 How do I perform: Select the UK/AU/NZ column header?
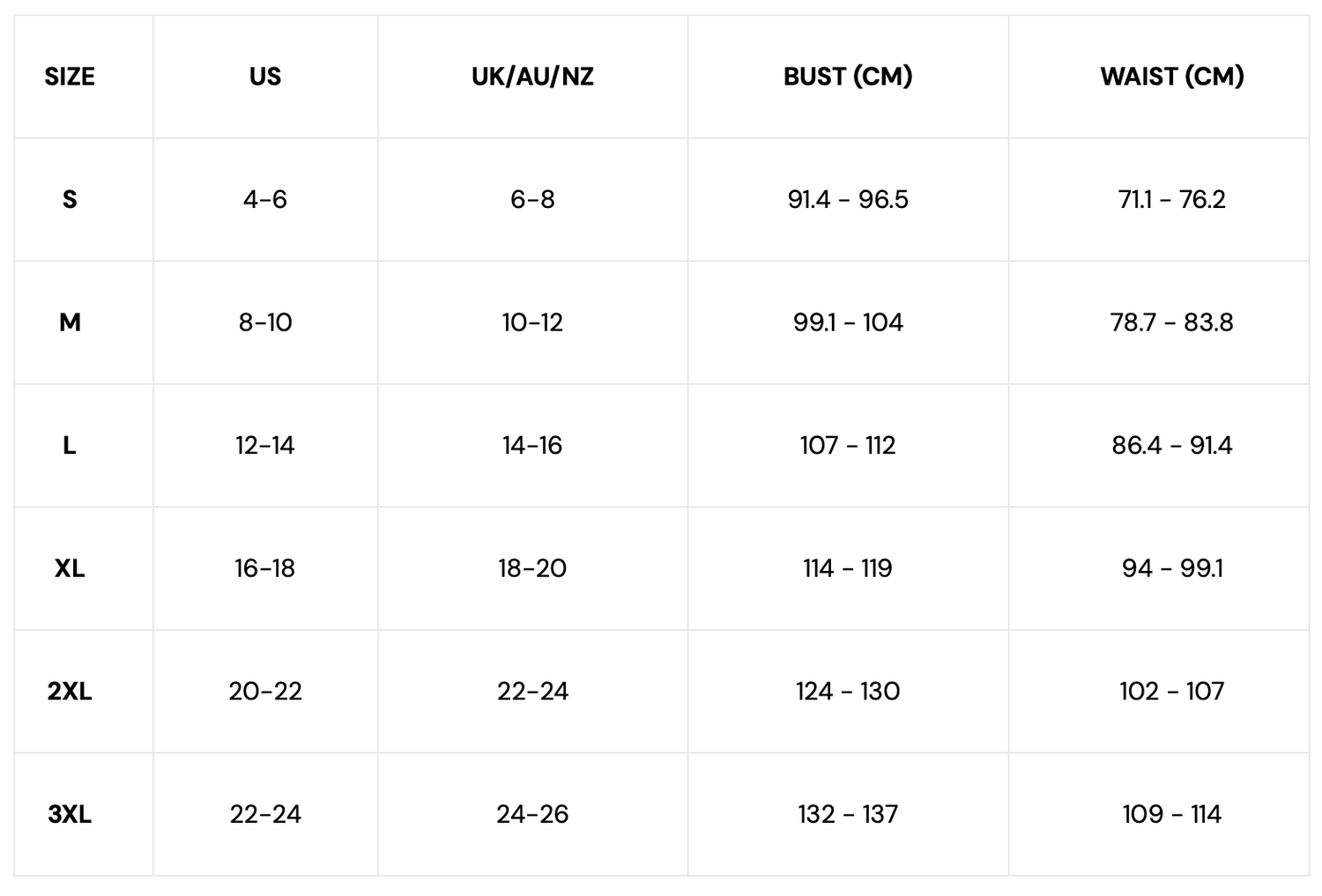(x=532, y=77)
